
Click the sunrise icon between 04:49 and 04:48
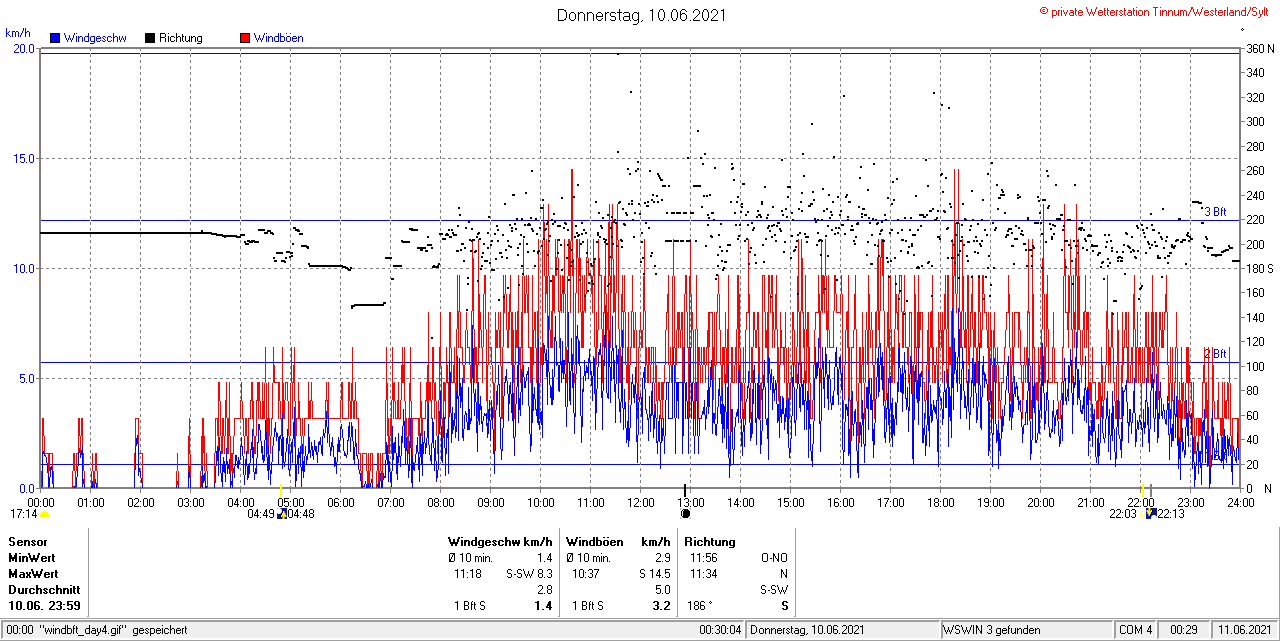coord(282,514)
